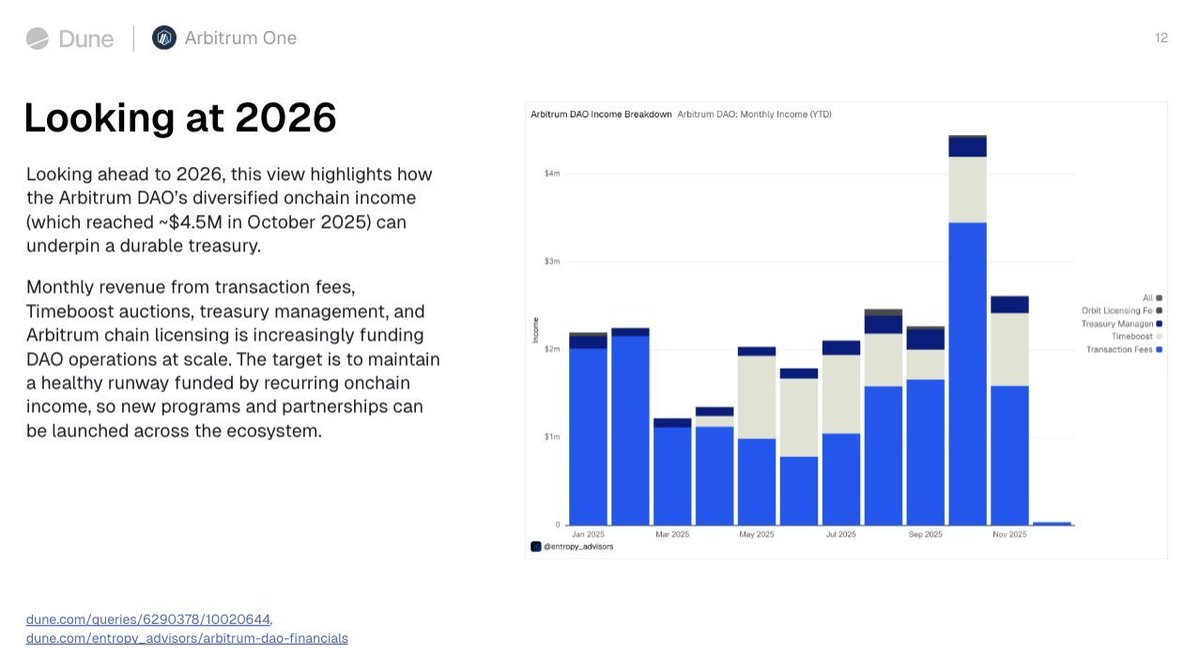Open the dune.com/entropy_advisors/arbitrum-dao-financials link
This screenshot has width=1200, height=670.
coord(187,638)
